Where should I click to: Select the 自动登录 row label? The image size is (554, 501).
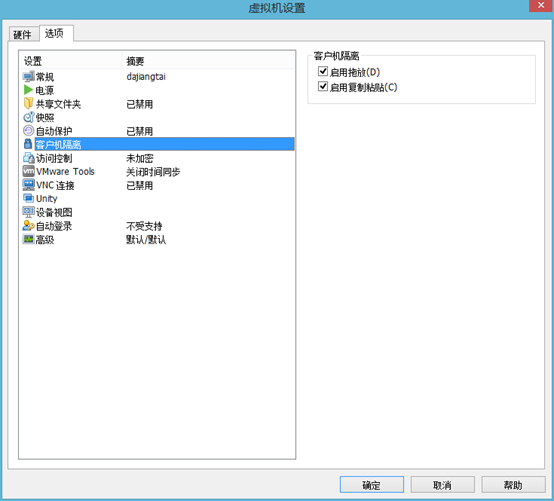pyautogui.click(x=54, y=226)
